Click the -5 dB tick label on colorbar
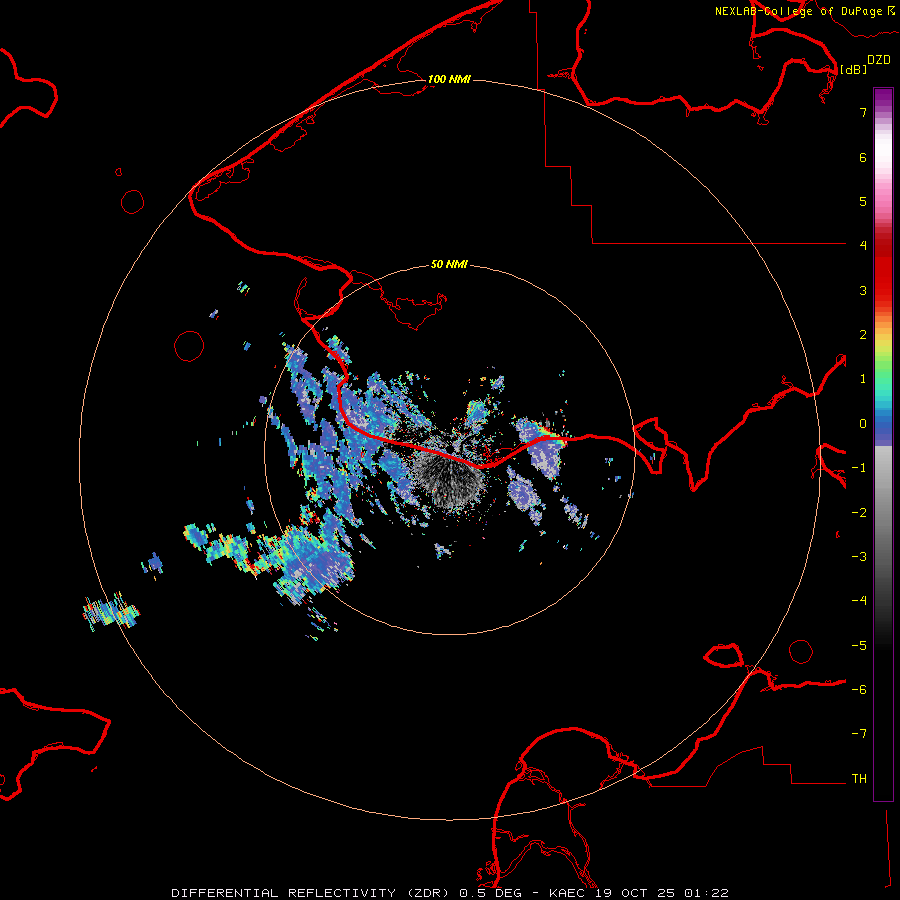 (859, 646)
